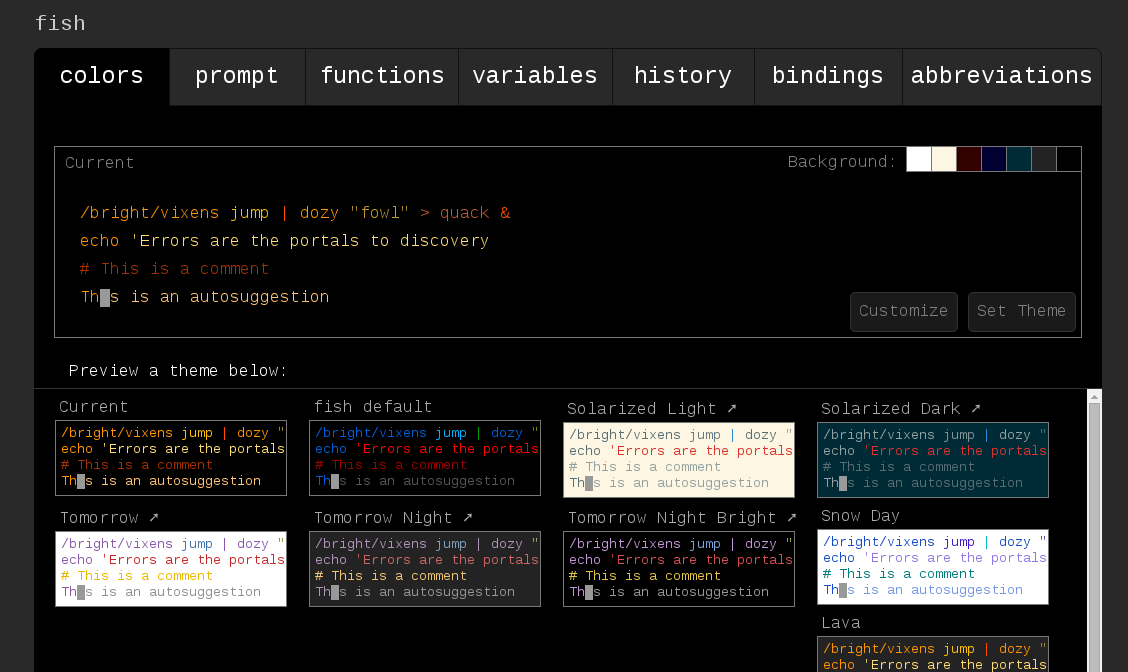Click the scrollbar up arrow of the theme list
The image size is (1128, 672).
click(x=1094, y=396)
